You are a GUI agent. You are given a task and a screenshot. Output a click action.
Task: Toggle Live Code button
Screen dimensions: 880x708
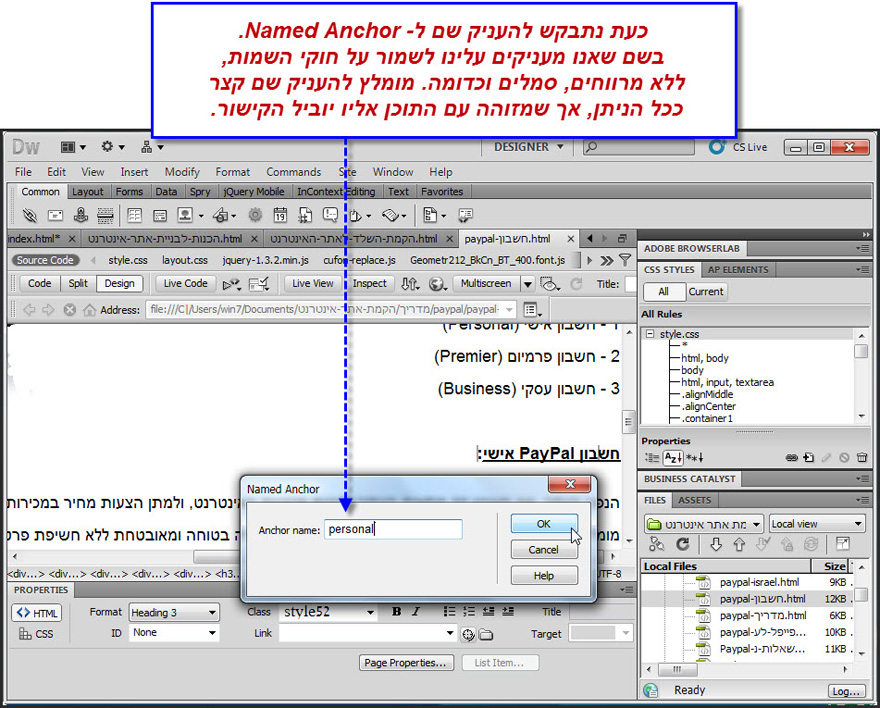[x=186, y=284]
